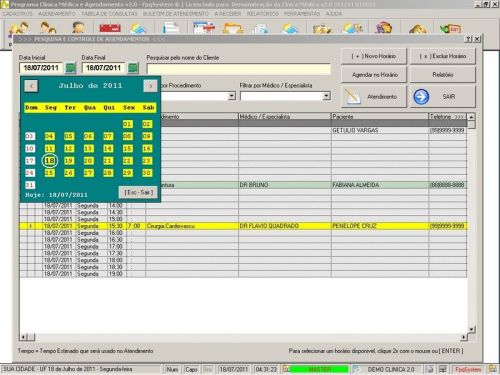Image resolution: width=500 pixels, height=375 pixels.
Task: Select the 14:00 time slot row
Action: 243,205
